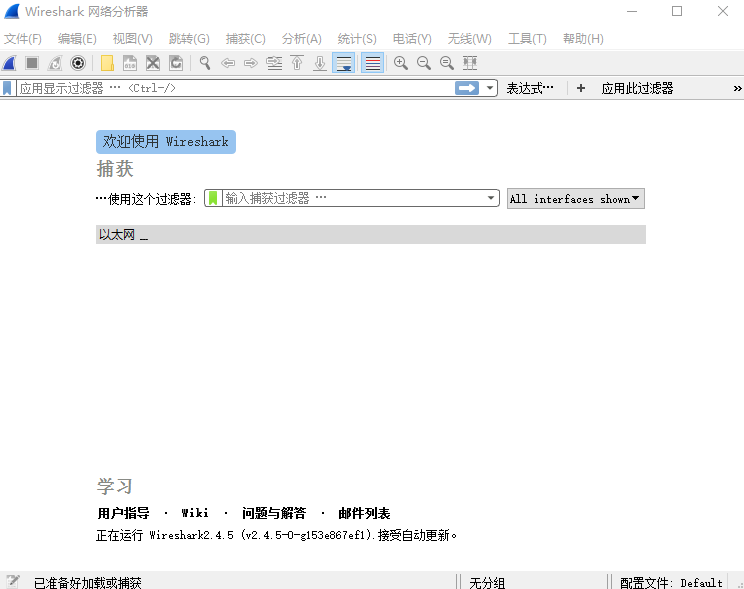Open 邮件列表 mailing list link

point(364,513)
